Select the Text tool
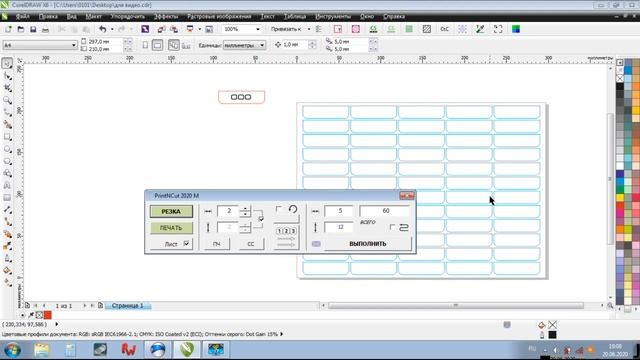This screenshot has height=360, width=640. (7, 186)
